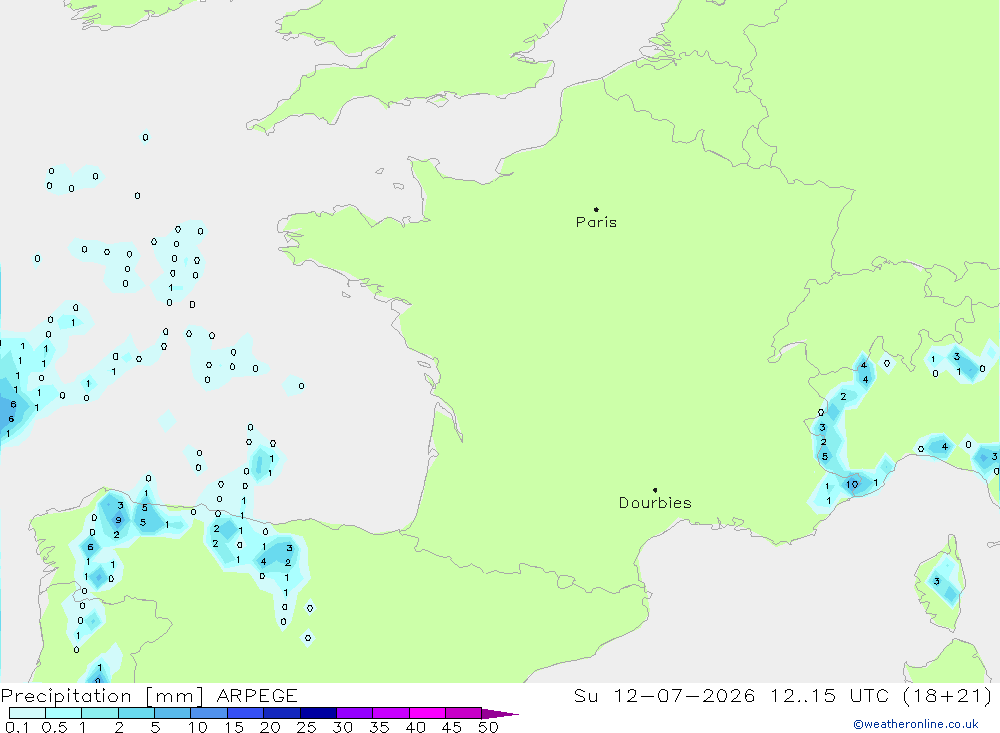
Task: Click the black dot marking Paris
Action: (x=596, y=209)
